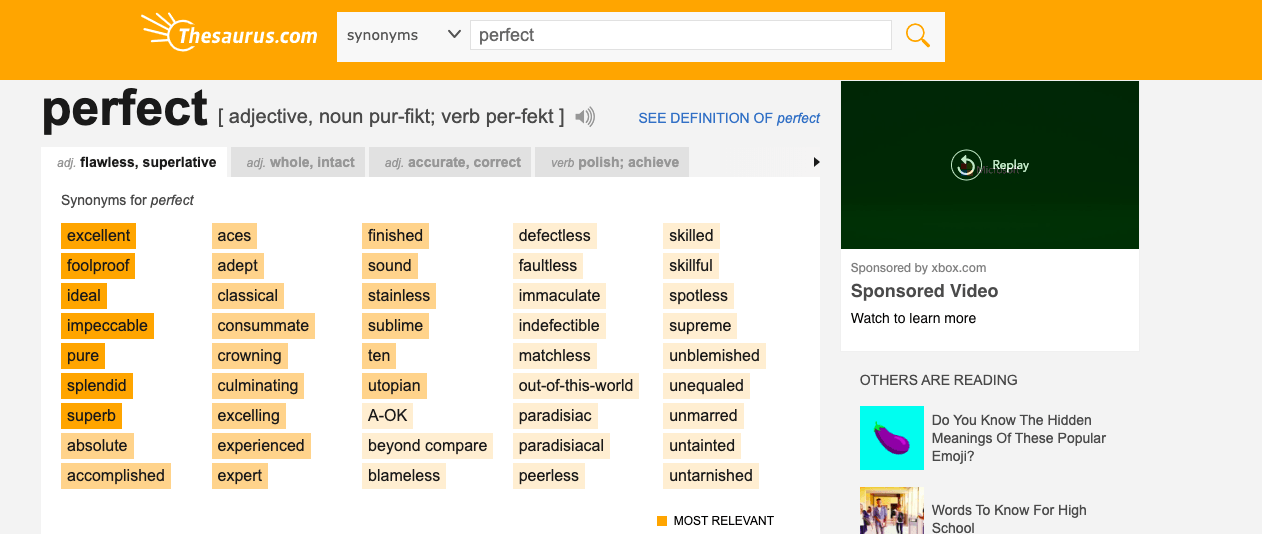
Task: Click the Replay video icon
Action: point(966,165)
